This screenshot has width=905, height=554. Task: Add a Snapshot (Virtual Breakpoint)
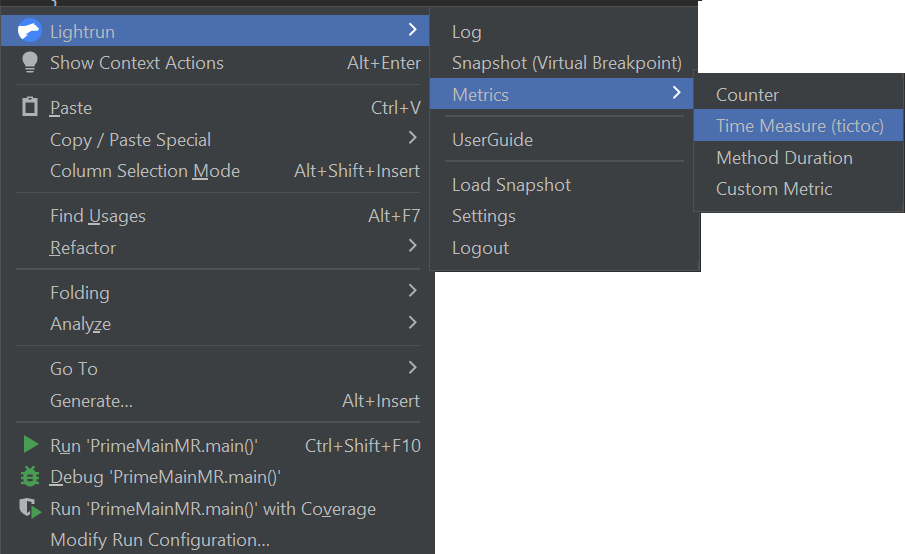pyautogui.click(x=566, y=63)
